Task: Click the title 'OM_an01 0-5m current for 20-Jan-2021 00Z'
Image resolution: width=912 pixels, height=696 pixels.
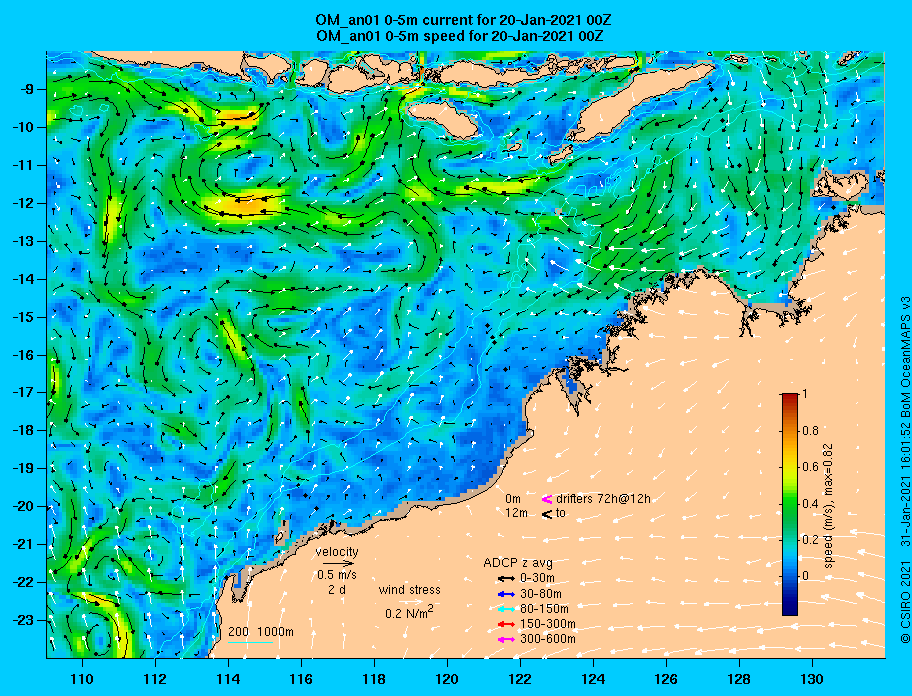Action: (463, 20)
